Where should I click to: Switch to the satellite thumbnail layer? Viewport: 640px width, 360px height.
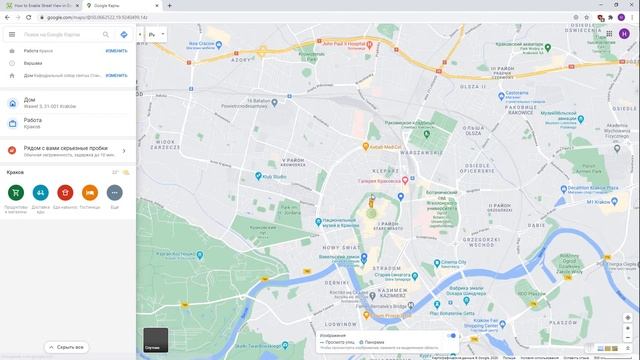(x=156, y=340)
